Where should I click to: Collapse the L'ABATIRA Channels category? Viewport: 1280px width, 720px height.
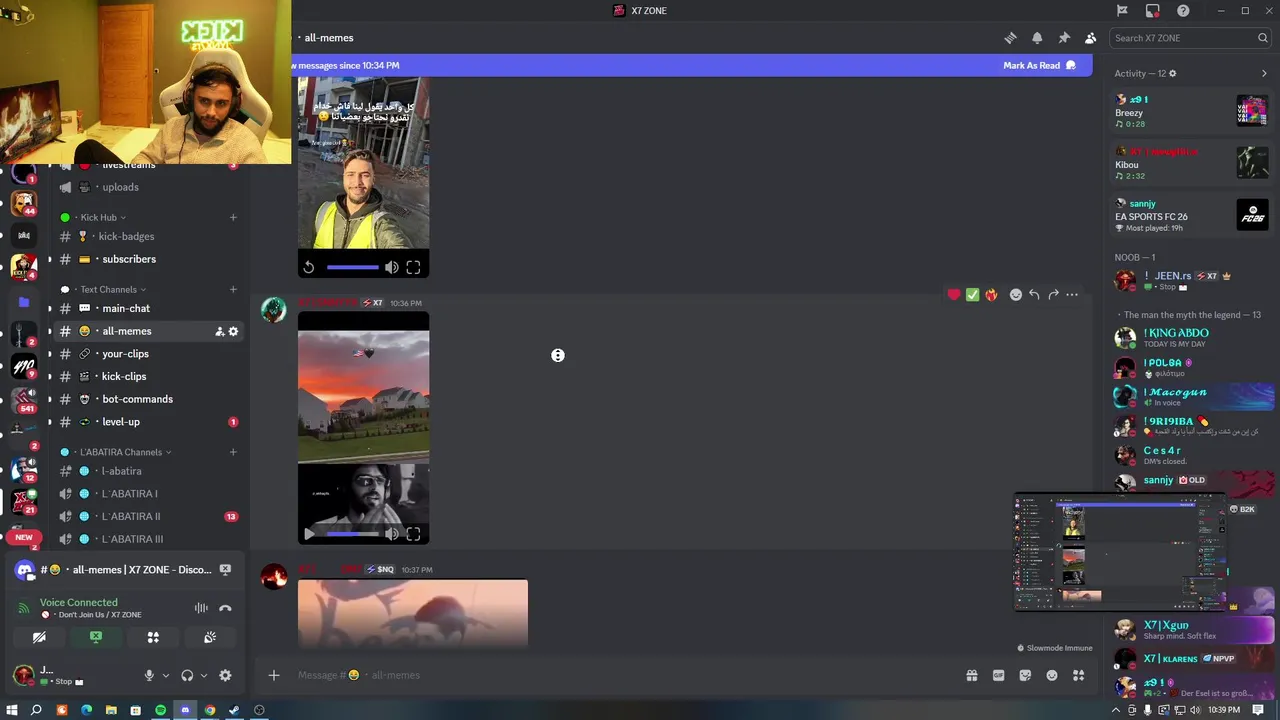[125, 452]
